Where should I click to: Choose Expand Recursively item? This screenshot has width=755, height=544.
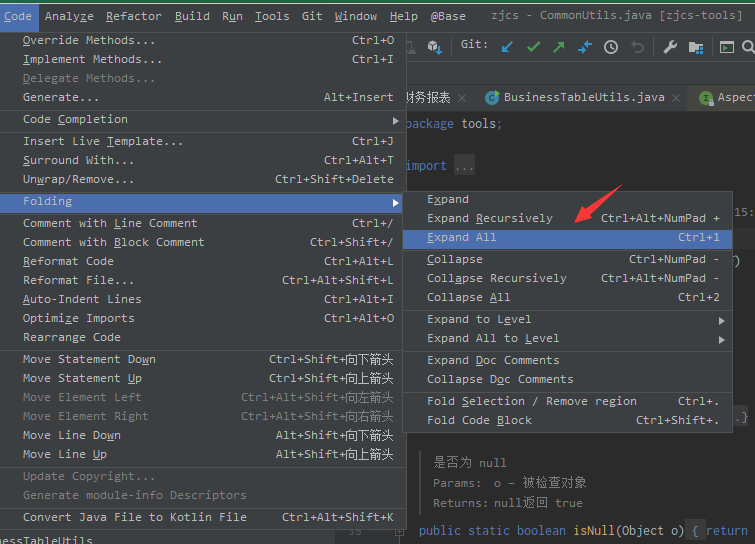(567, 219)
